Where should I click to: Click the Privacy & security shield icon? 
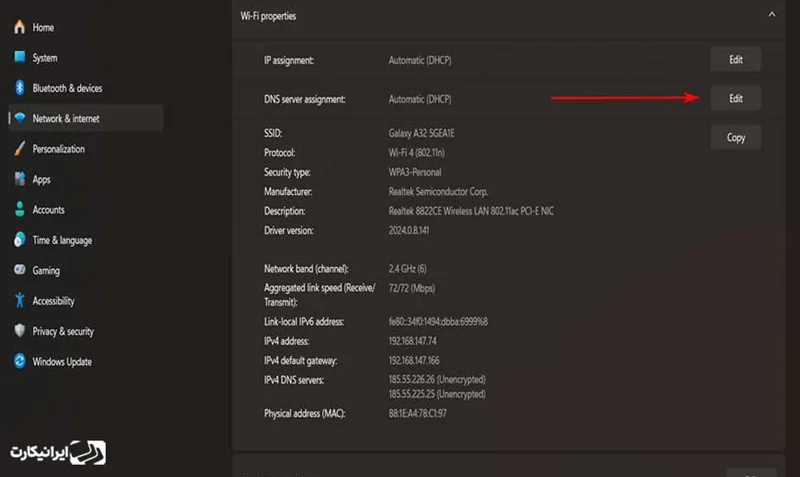click(x=19, y=331)
